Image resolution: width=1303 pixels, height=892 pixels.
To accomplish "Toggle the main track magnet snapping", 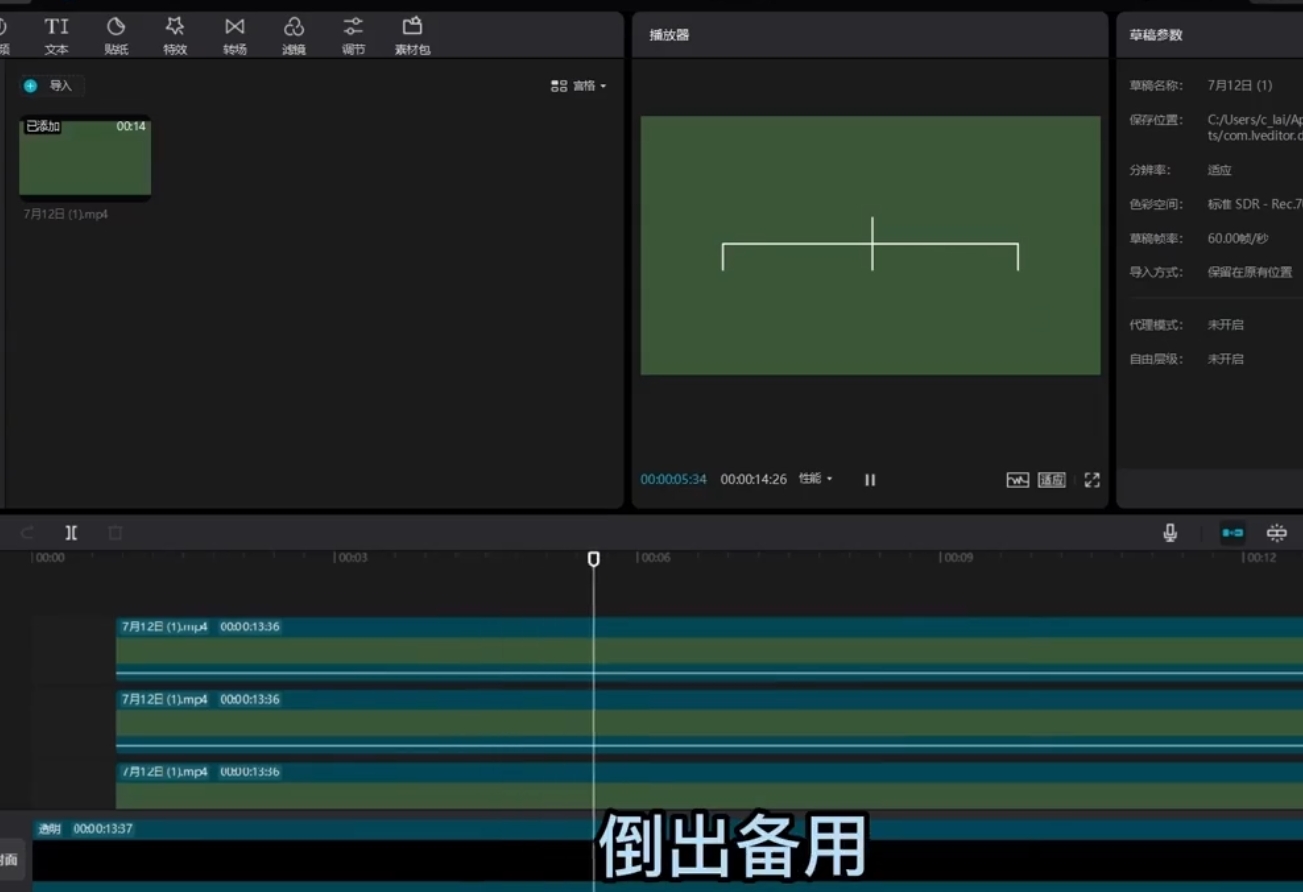I will click(x=1233, y=533).
